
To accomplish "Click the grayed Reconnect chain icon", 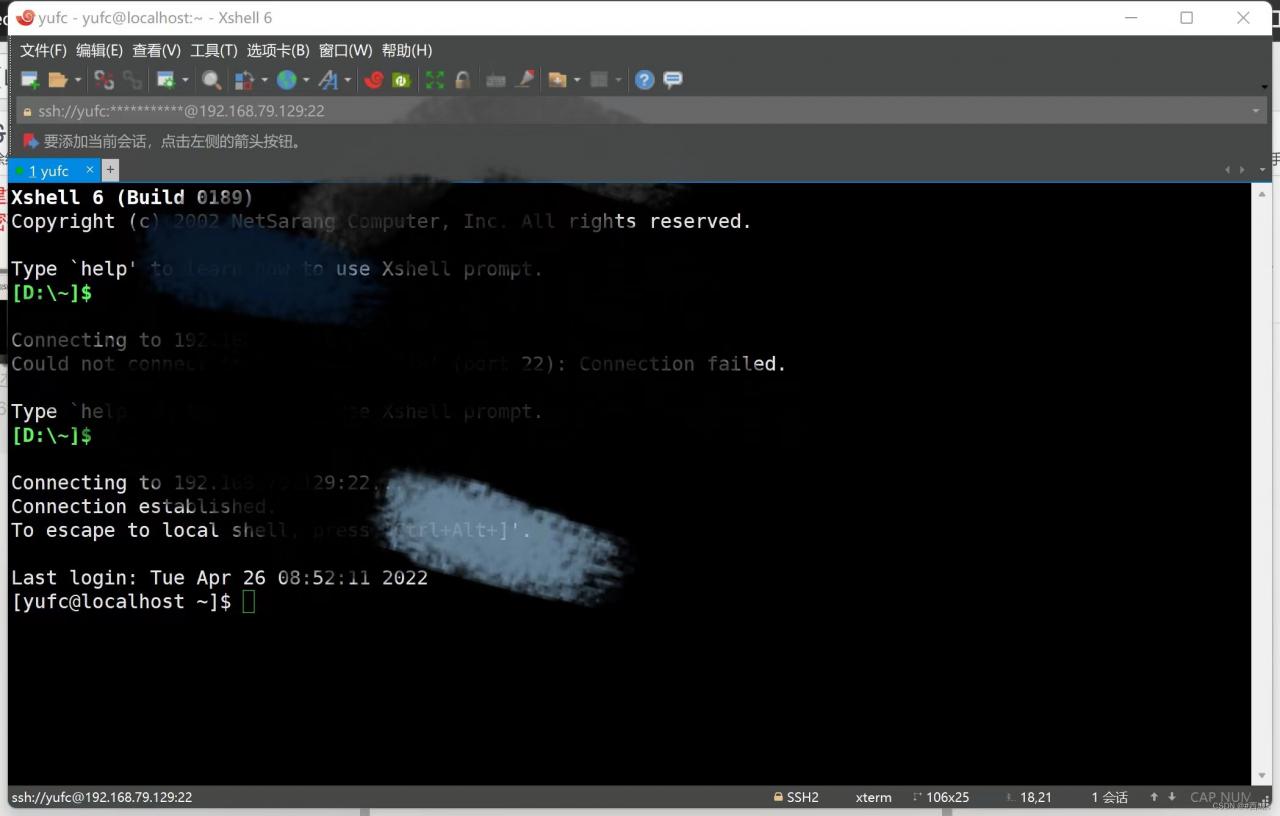I will pos(132,80).
